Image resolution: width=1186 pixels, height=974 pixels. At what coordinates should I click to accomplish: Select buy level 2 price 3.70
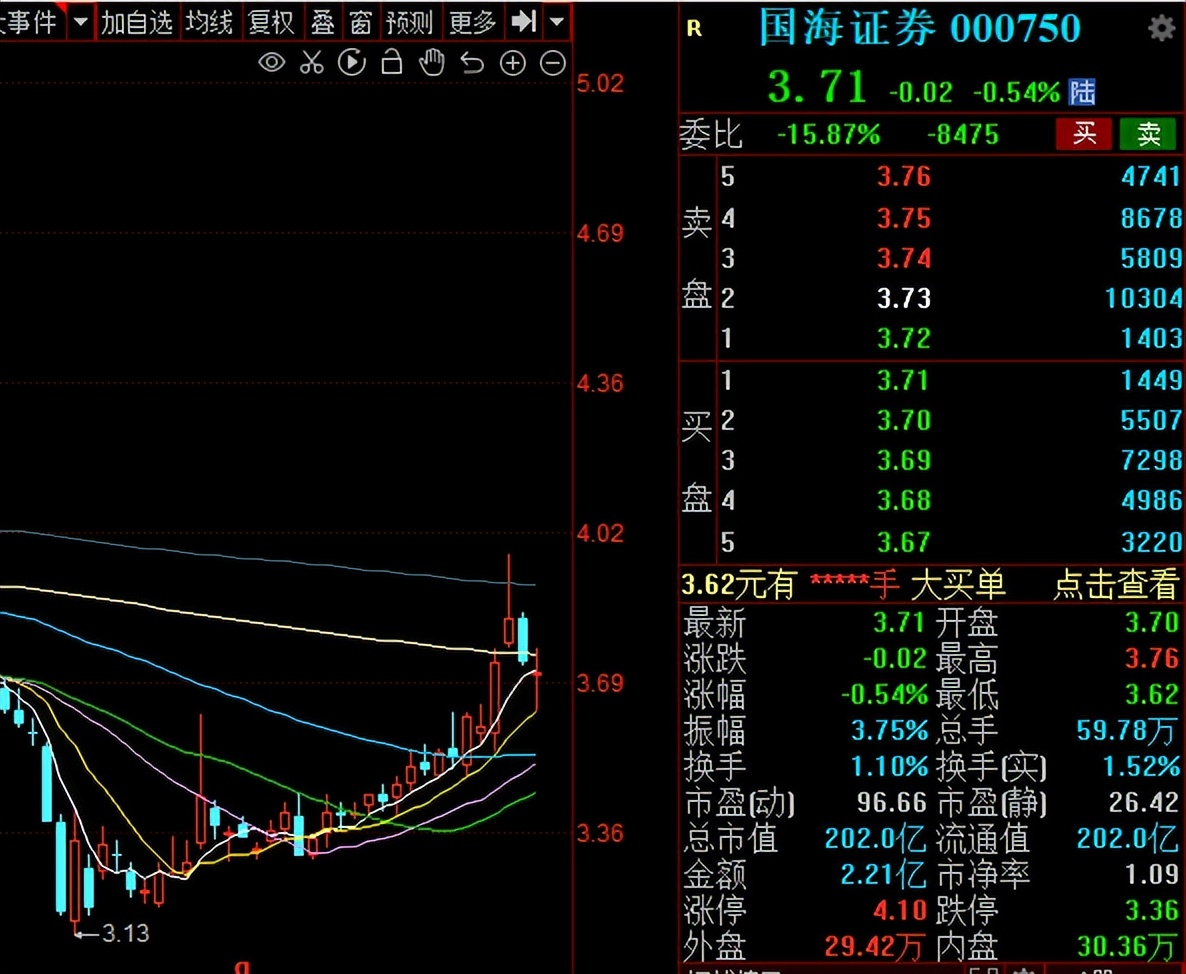tap(904, 420)
